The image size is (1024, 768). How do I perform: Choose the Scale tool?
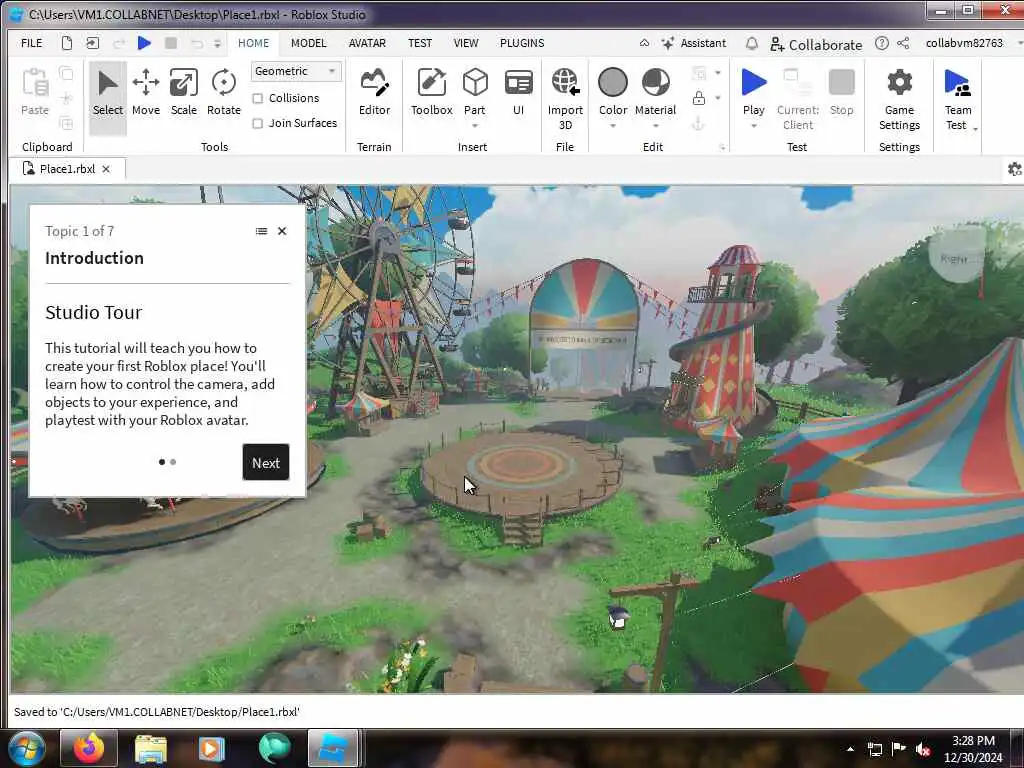pyautogui.click(x=184, y=93)
